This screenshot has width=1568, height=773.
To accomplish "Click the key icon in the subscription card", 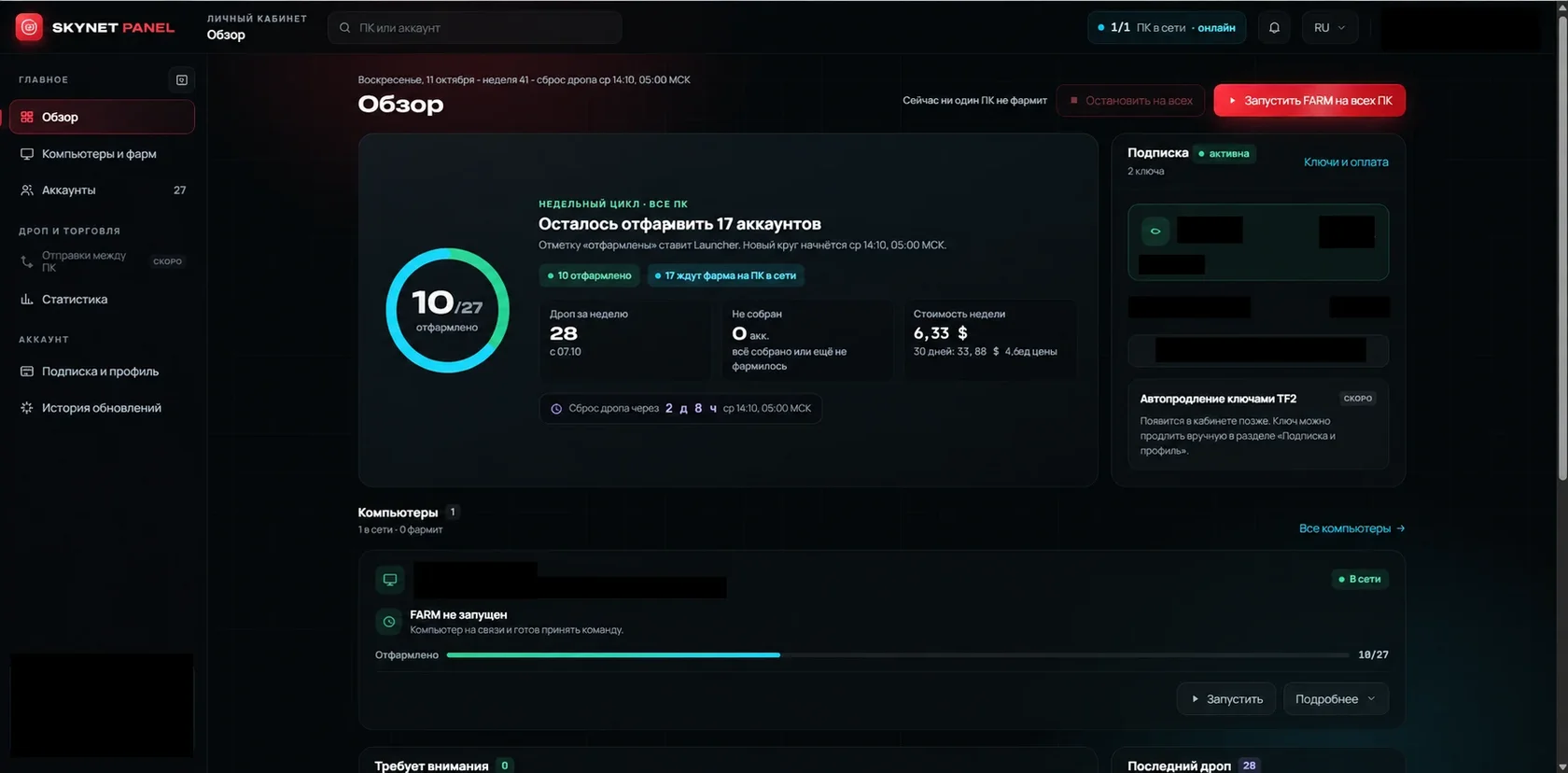I will point(1155,231).
